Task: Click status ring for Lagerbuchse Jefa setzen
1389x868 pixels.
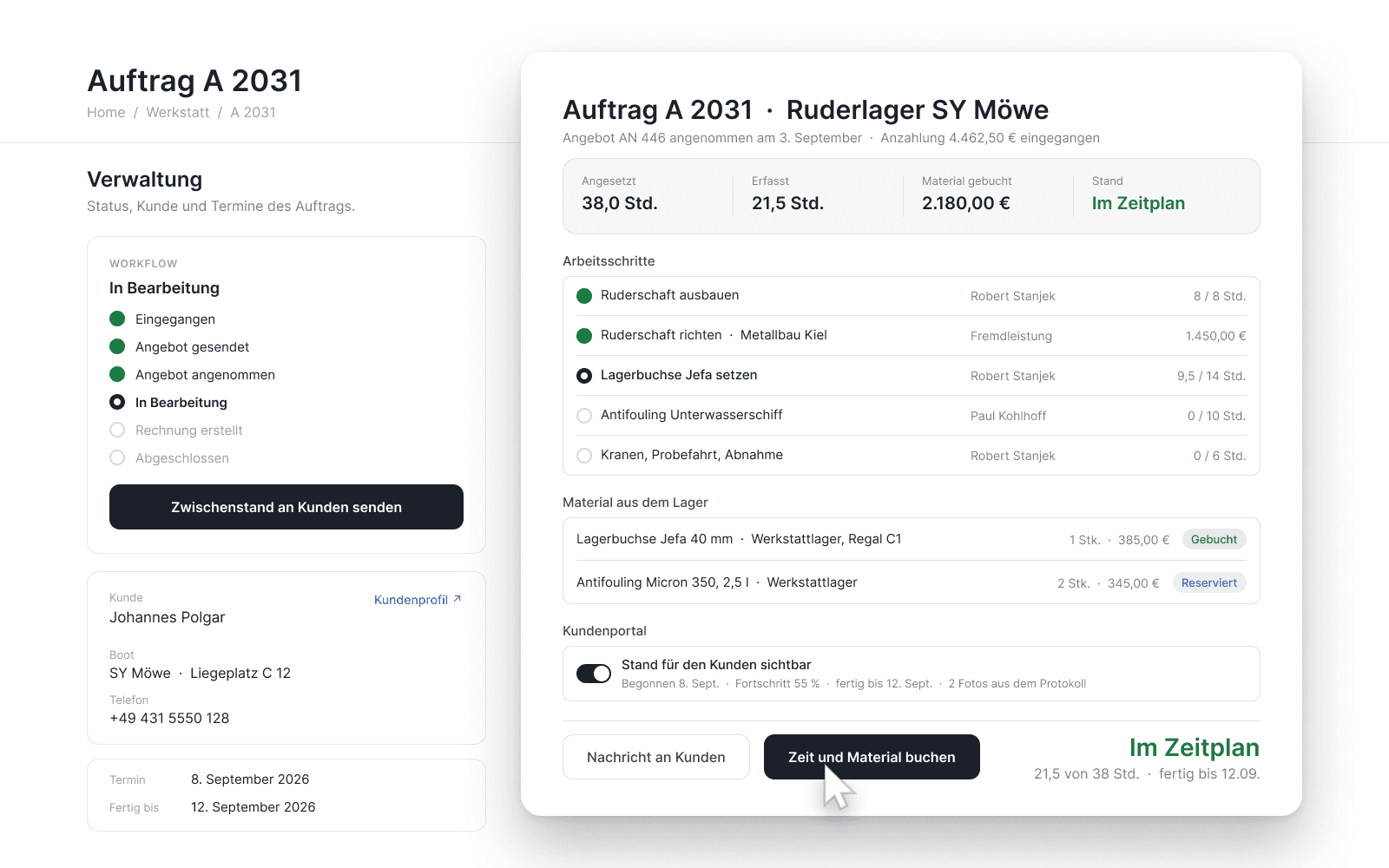Action: pyautogui.click(x=584, y=376)
